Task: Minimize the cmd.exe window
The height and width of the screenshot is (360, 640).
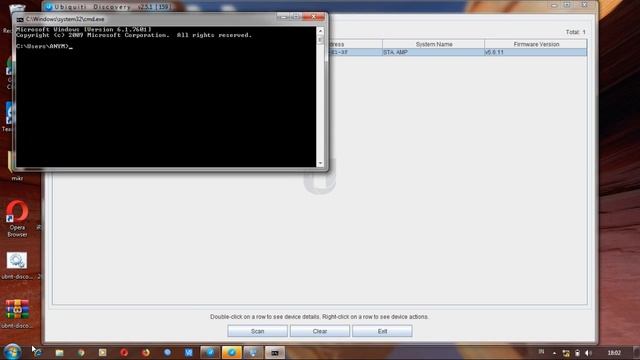Action: coord(283,17)
